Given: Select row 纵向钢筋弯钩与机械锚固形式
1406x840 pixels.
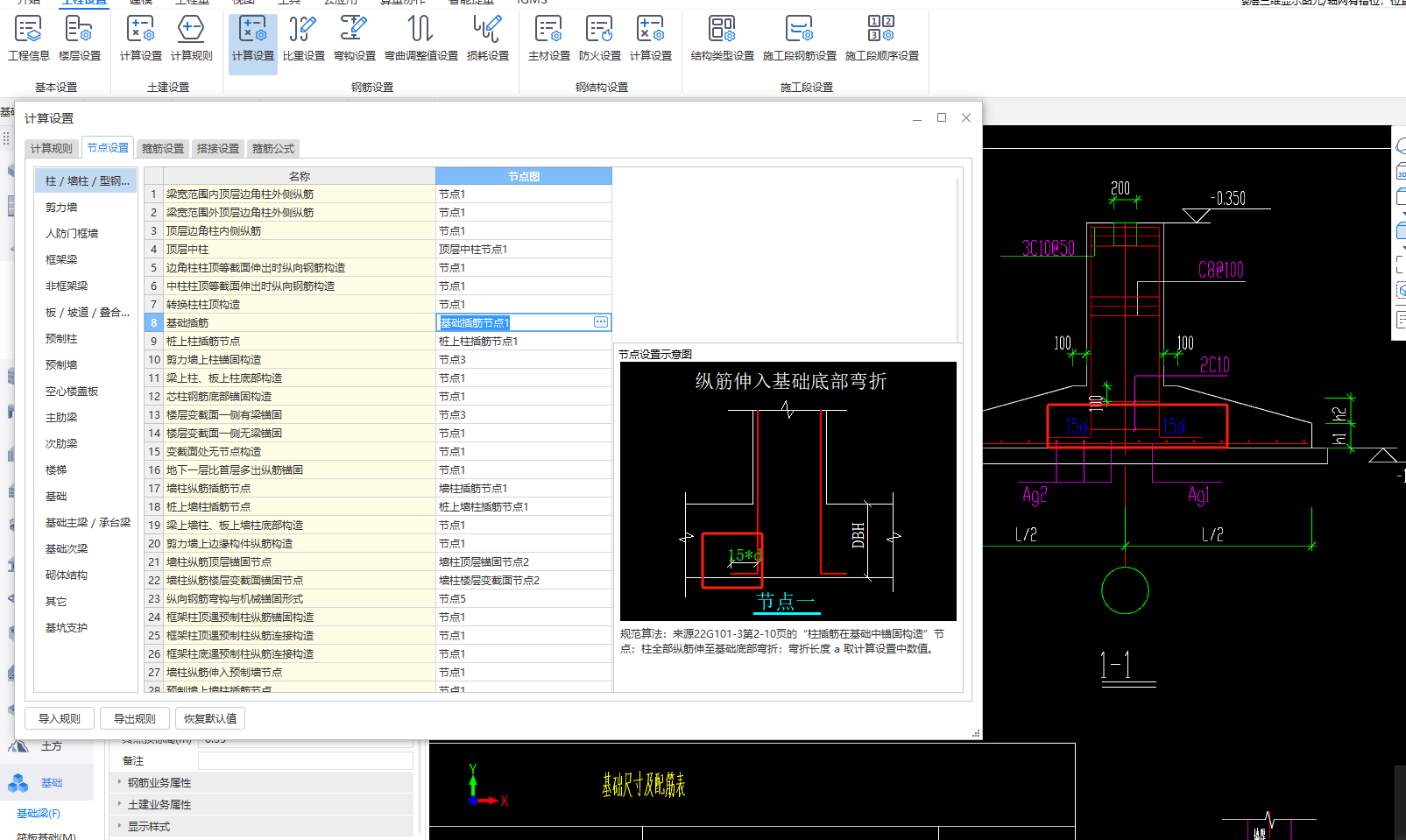Looking at the screenshot, I should (x=378, y=598).
